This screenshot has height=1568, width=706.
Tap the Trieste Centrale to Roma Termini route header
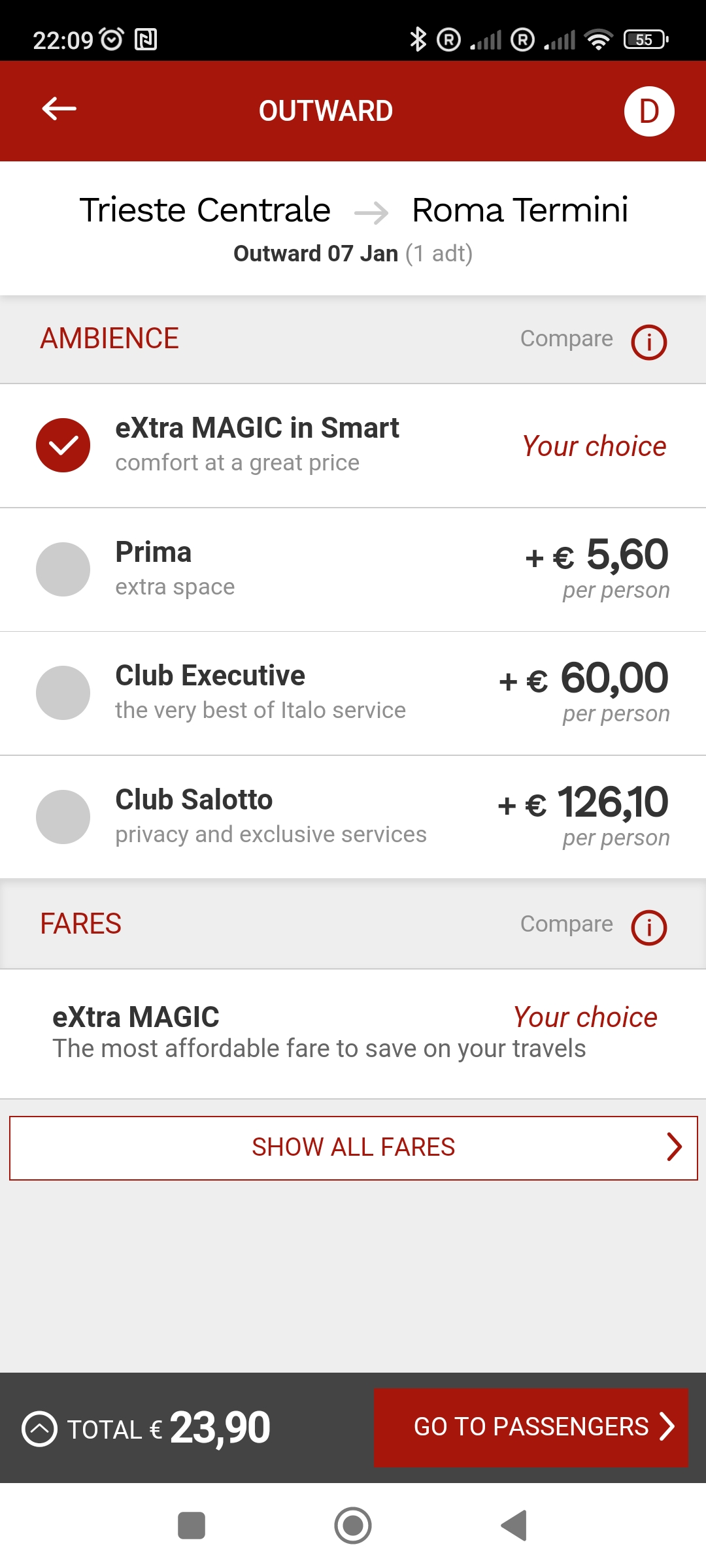point(353,210)
